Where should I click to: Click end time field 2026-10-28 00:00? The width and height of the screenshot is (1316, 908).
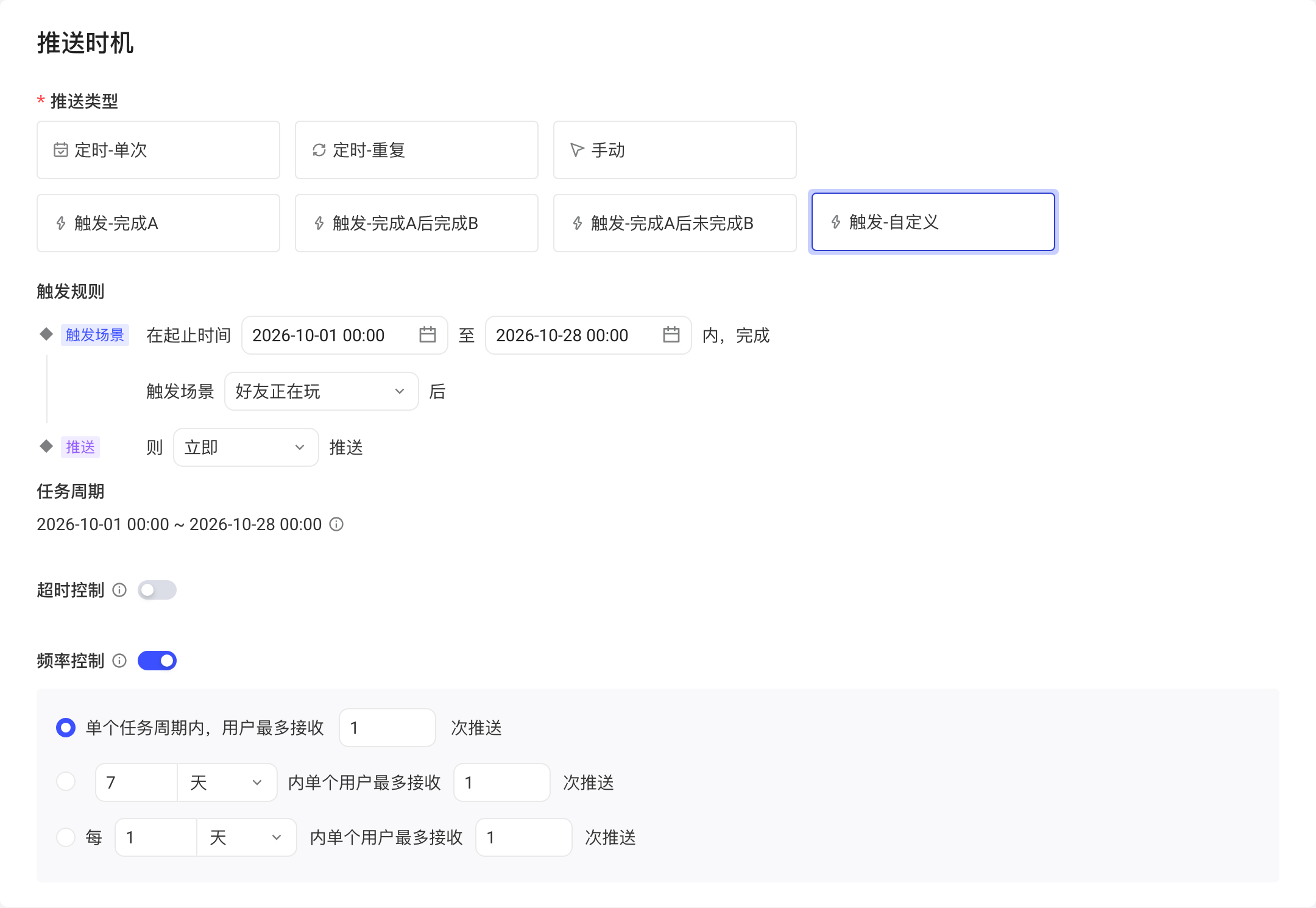[589, 335]
